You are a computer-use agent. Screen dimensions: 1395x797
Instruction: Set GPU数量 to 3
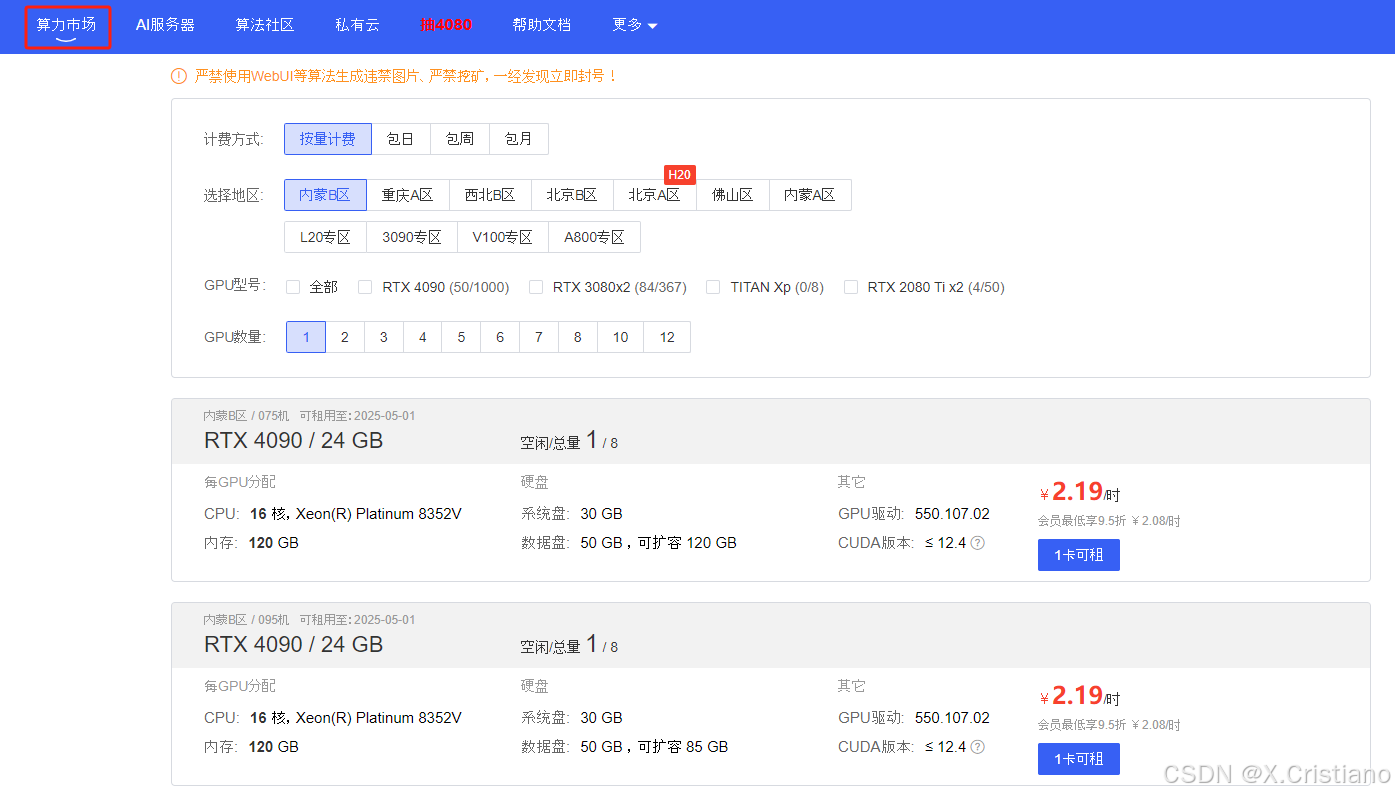coord(384,337)
